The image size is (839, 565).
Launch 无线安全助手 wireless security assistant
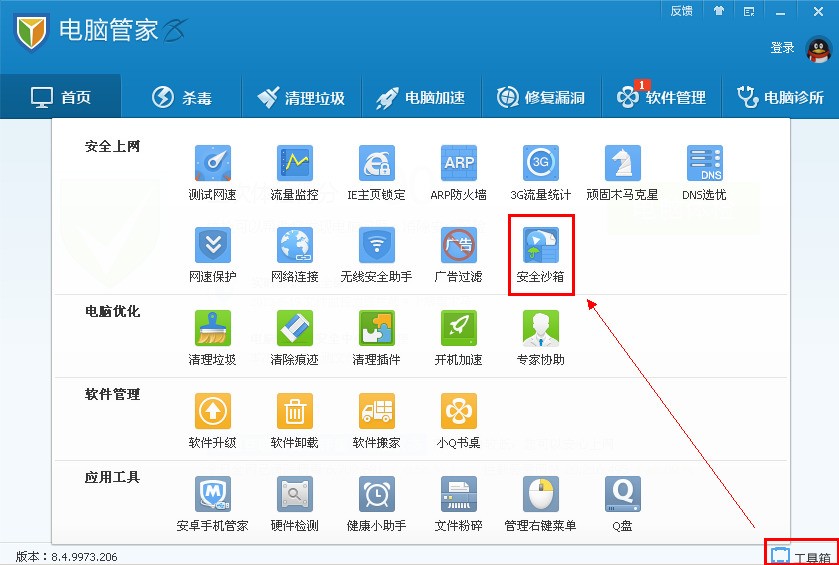tap(376, 255)
